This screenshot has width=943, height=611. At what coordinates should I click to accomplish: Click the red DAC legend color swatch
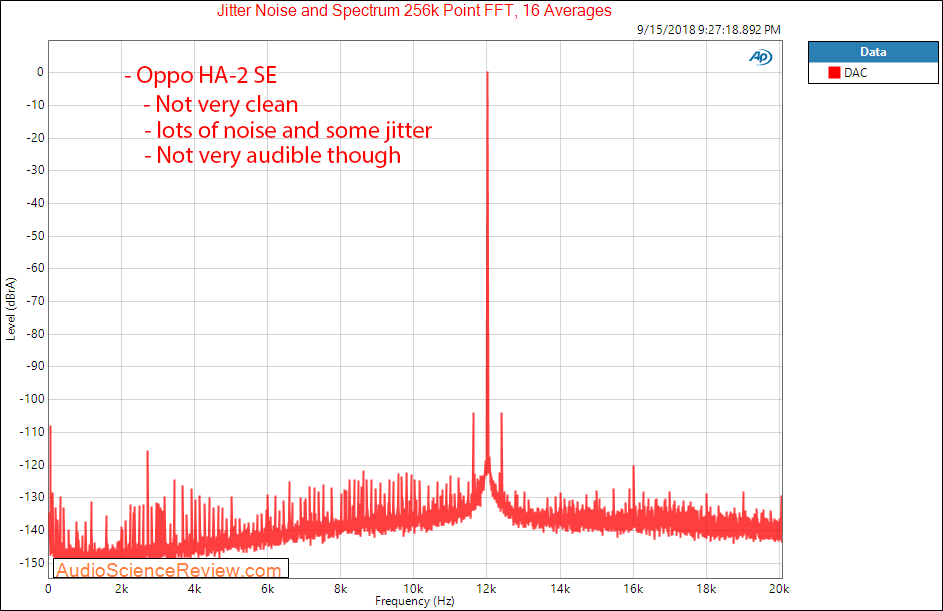(x=834, y=73)
